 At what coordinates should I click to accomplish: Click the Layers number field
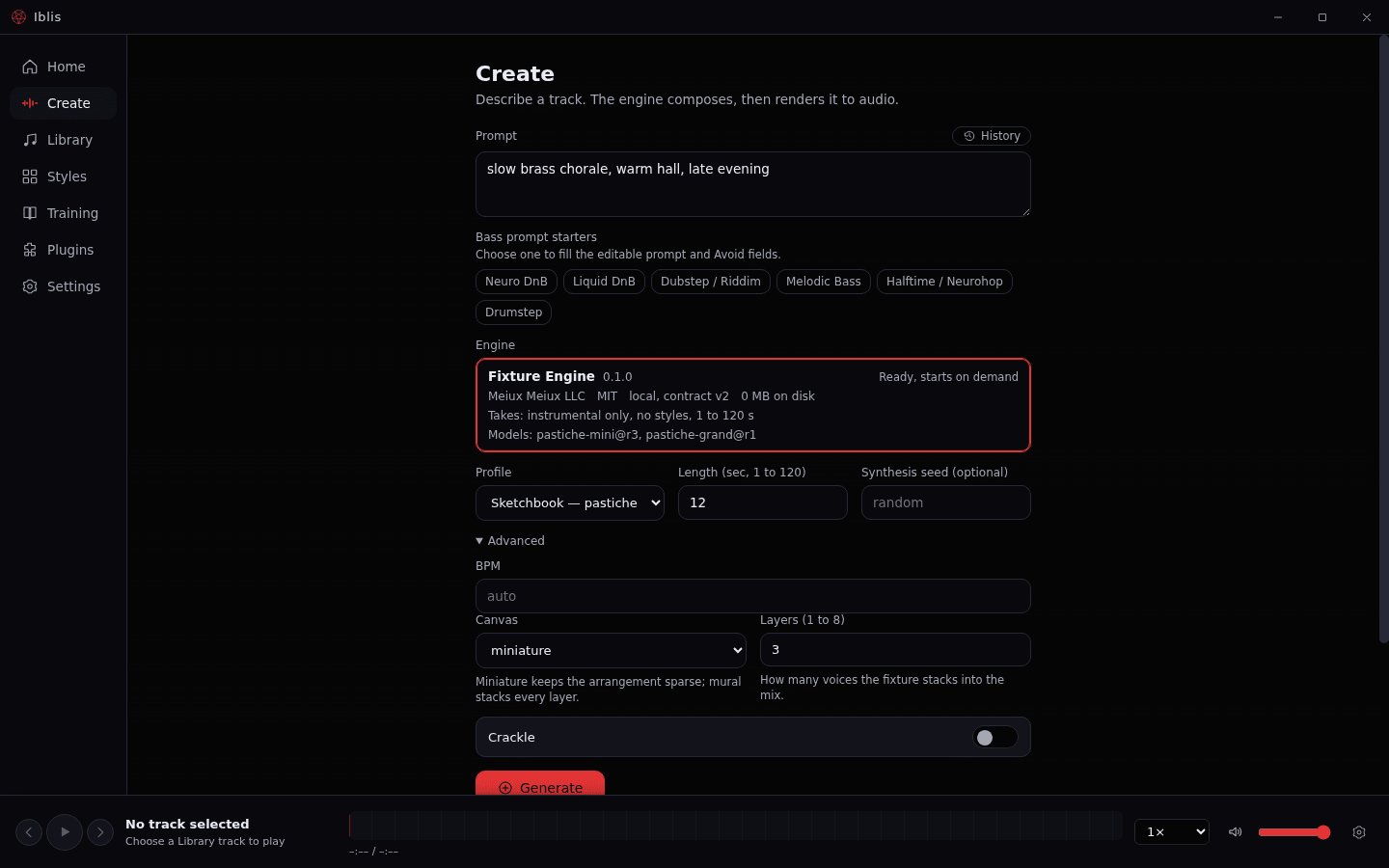[895, 650]
